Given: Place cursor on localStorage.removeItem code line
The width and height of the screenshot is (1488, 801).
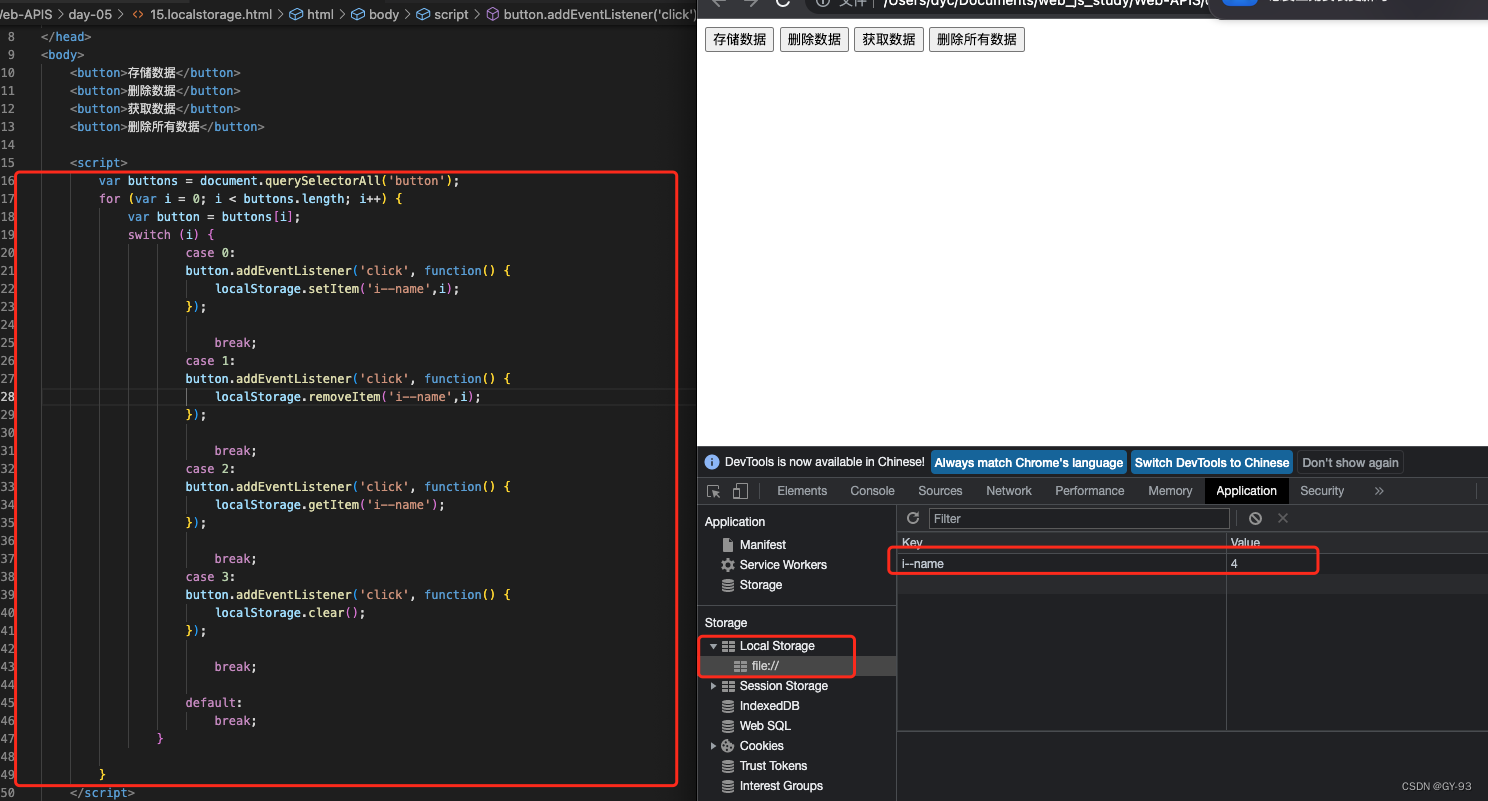Looking at the screenshot, I should tap(349, 397).
